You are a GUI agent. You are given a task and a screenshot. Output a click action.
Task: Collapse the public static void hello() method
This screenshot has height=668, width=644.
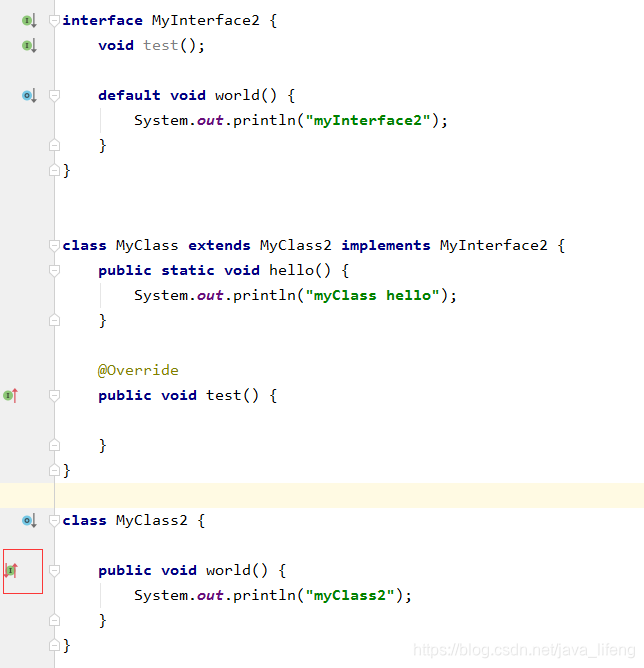point(54,271)
